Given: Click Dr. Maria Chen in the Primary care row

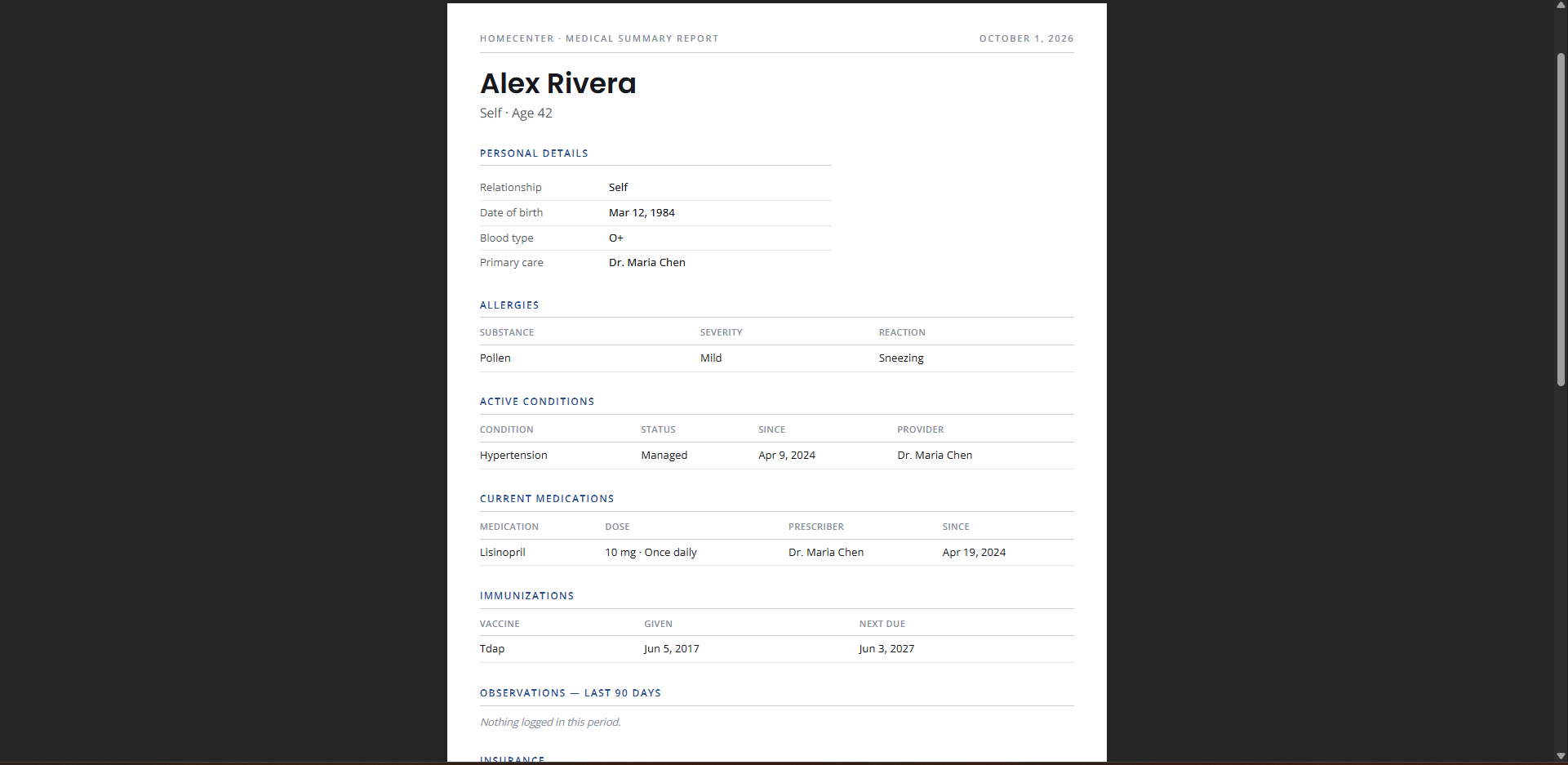Looking at the screenshot, I should click(647, 262).
